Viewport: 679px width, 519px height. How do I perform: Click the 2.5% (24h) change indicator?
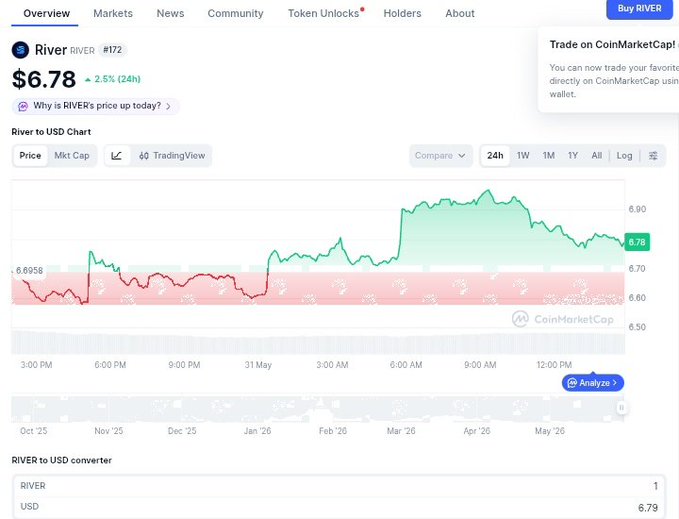tap(113, 79)
